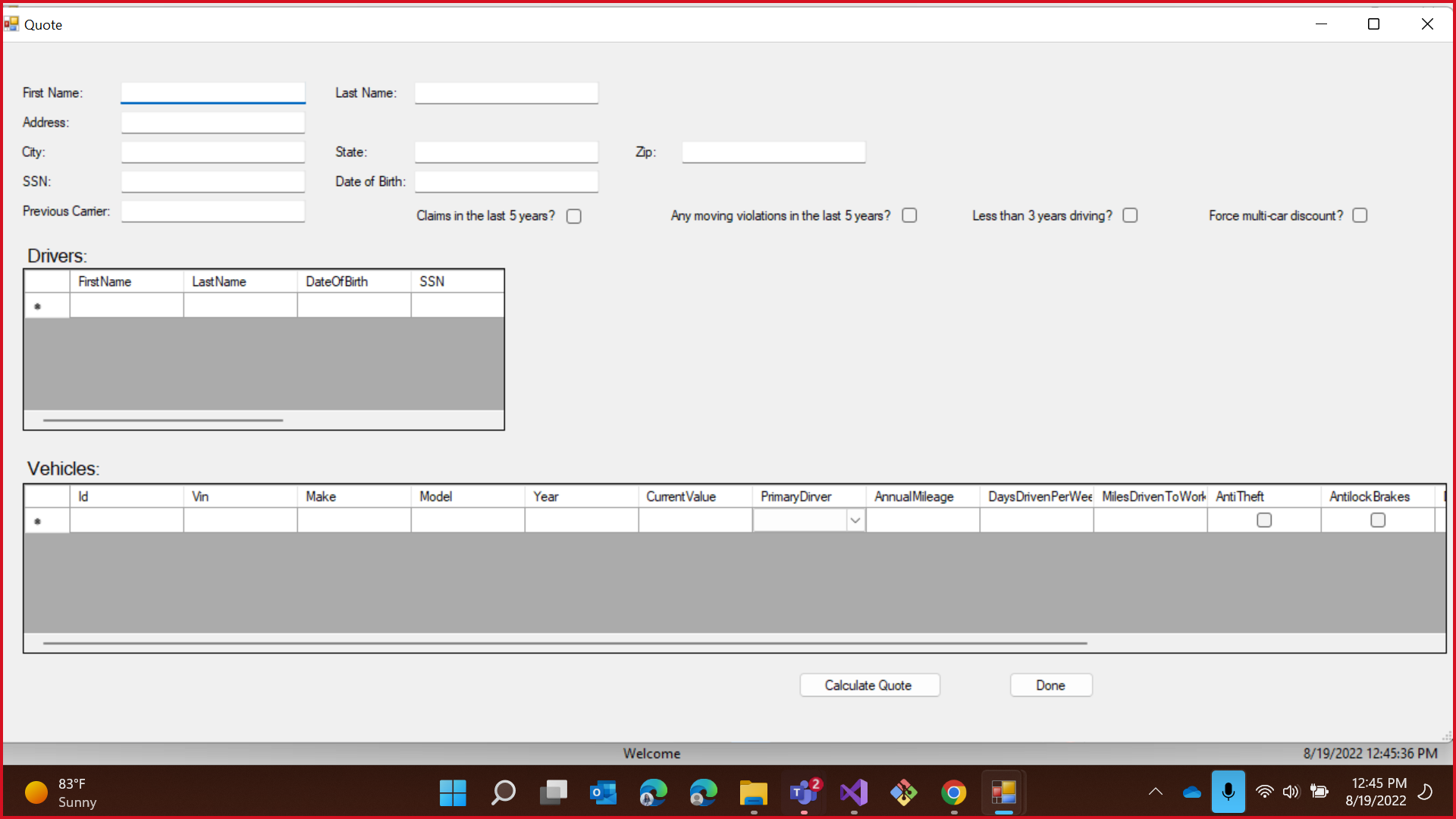Click the State input box
1456x819 pixels.
pyautogui.click(x=507, y=152)
